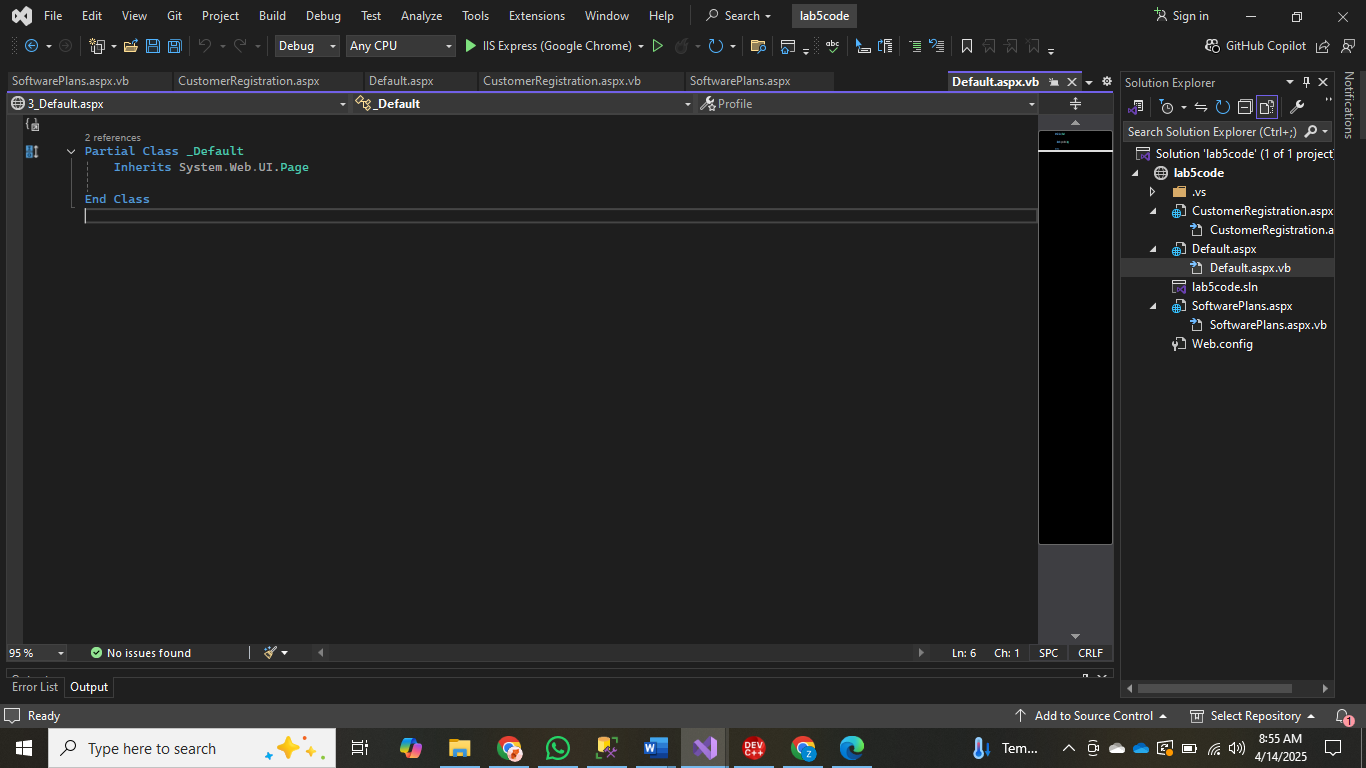
Task: Open the Build menu
Action: click(272, 16)
